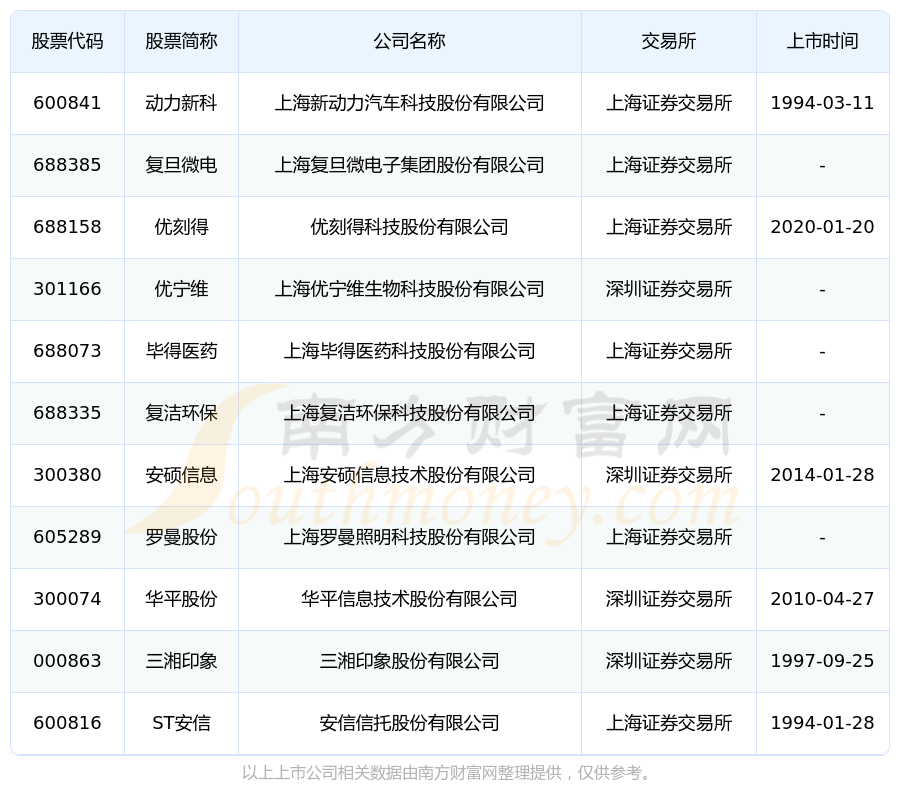
Task: Click 深圳证券交易所 in the 优宁维 row
Action: point(669,289)
